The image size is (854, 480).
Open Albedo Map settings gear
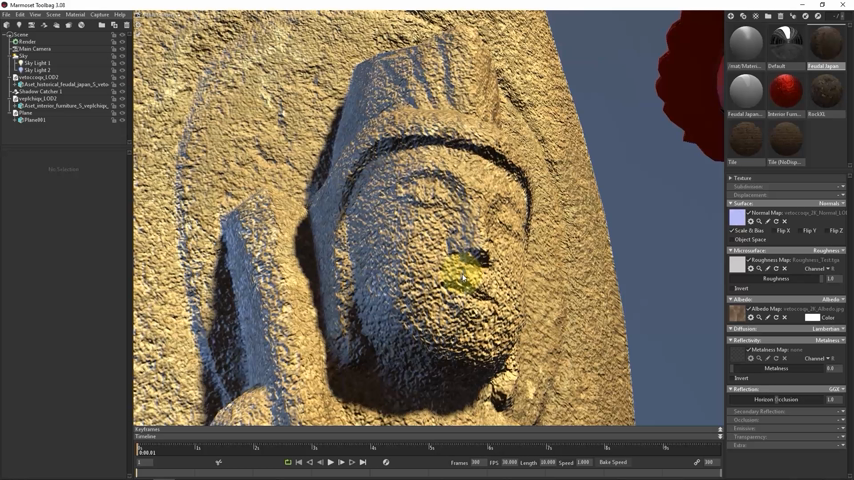751,318
